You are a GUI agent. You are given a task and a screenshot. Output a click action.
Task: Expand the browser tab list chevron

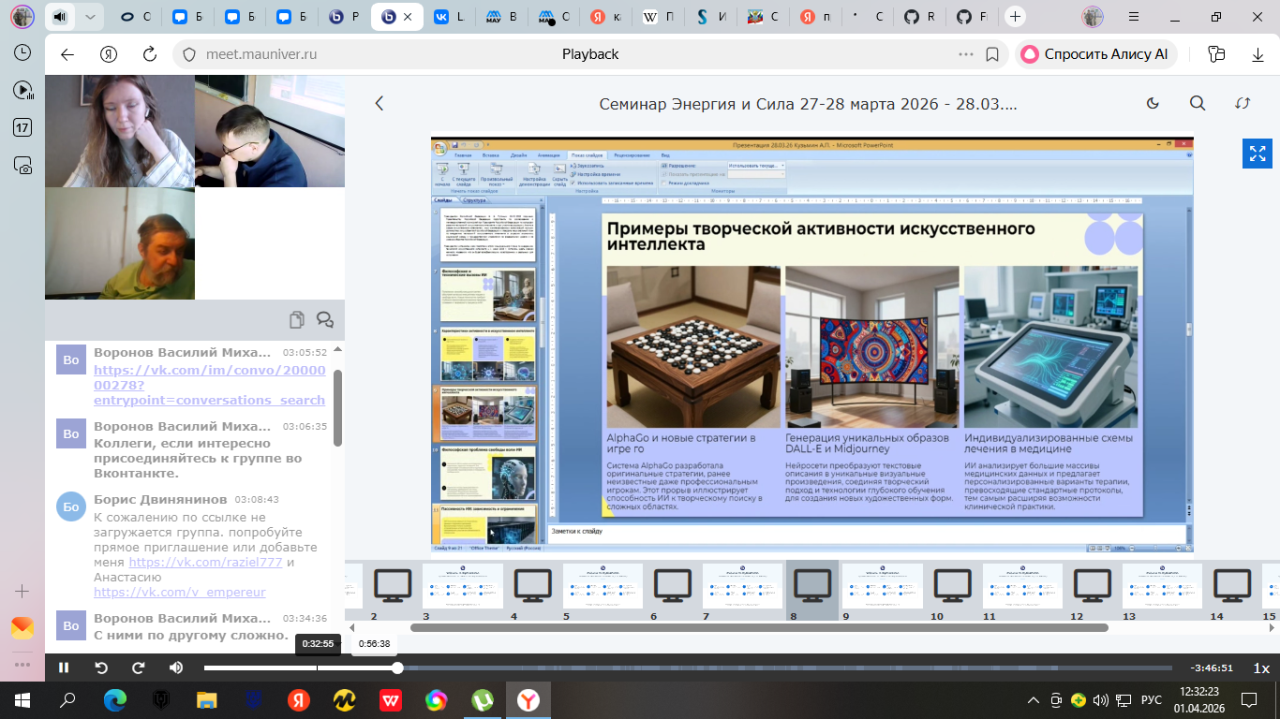click(x=91, y=17)
